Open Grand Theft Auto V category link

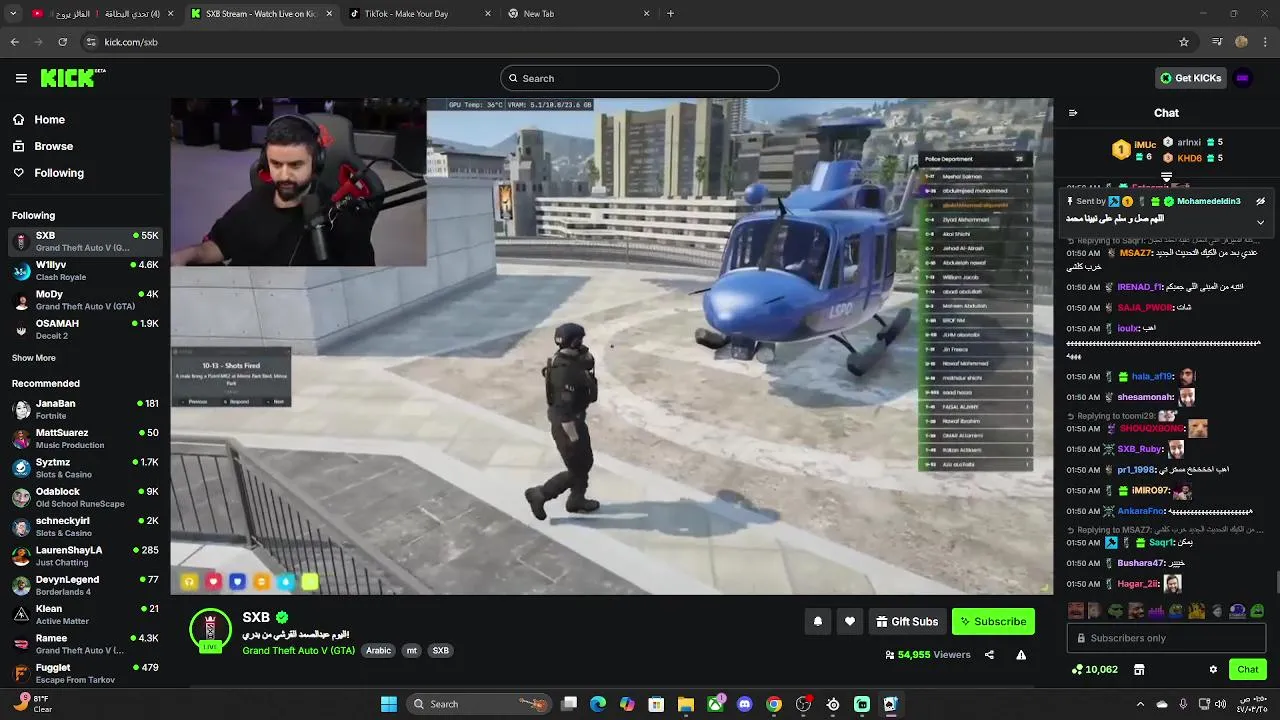tap(298, 650)
